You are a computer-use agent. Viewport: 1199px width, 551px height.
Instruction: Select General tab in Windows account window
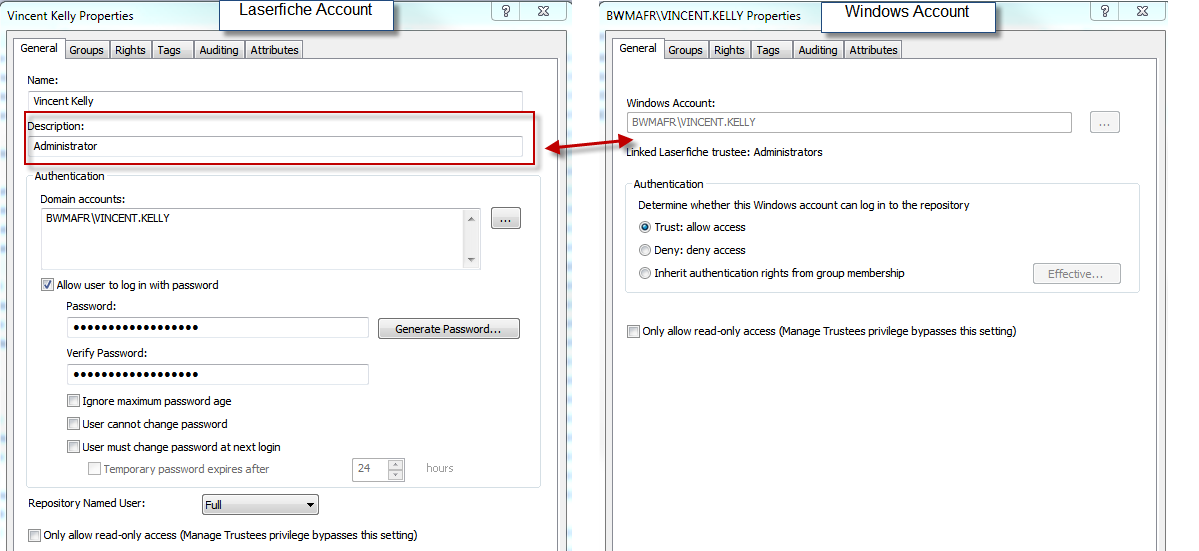click(x=638, y=48)
